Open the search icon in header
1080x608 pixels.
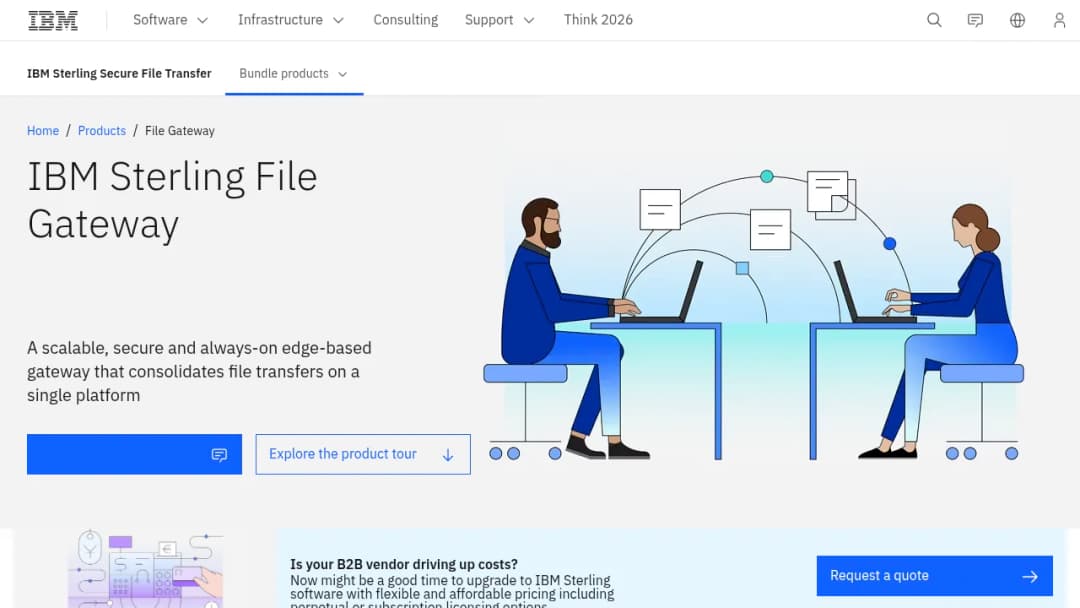pos(934,20)
